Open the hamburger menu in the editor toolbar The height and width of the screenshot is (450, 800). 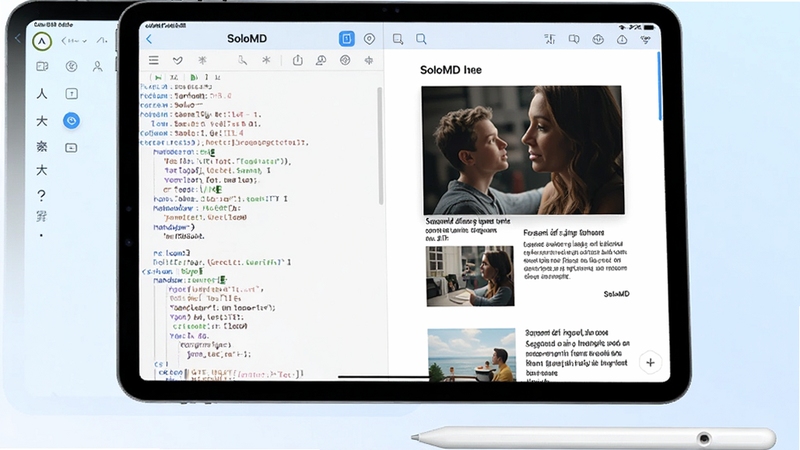tap(154, 60)
